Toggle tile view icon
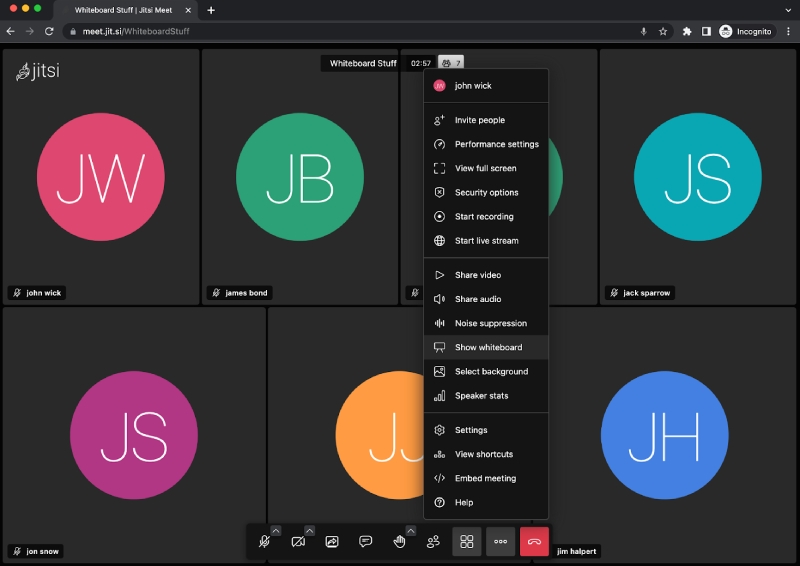Screen dimensions: 800x566 pos(467,542)
